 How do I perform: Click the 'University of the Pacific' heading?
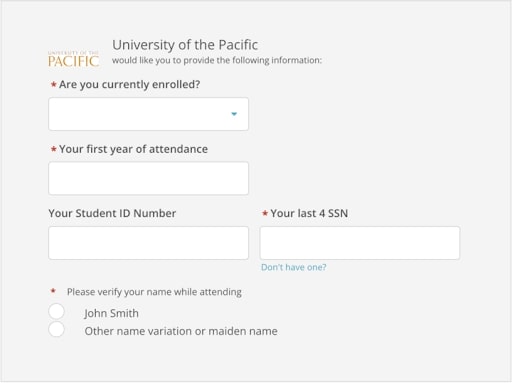pyautogui.click(x=185, y=45)
